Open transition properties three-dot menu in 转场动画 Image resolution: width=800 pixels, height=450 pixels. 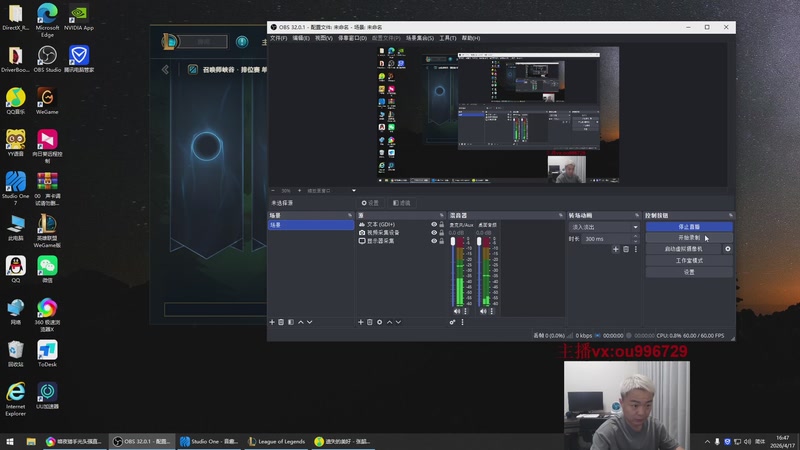pos(636,249)
